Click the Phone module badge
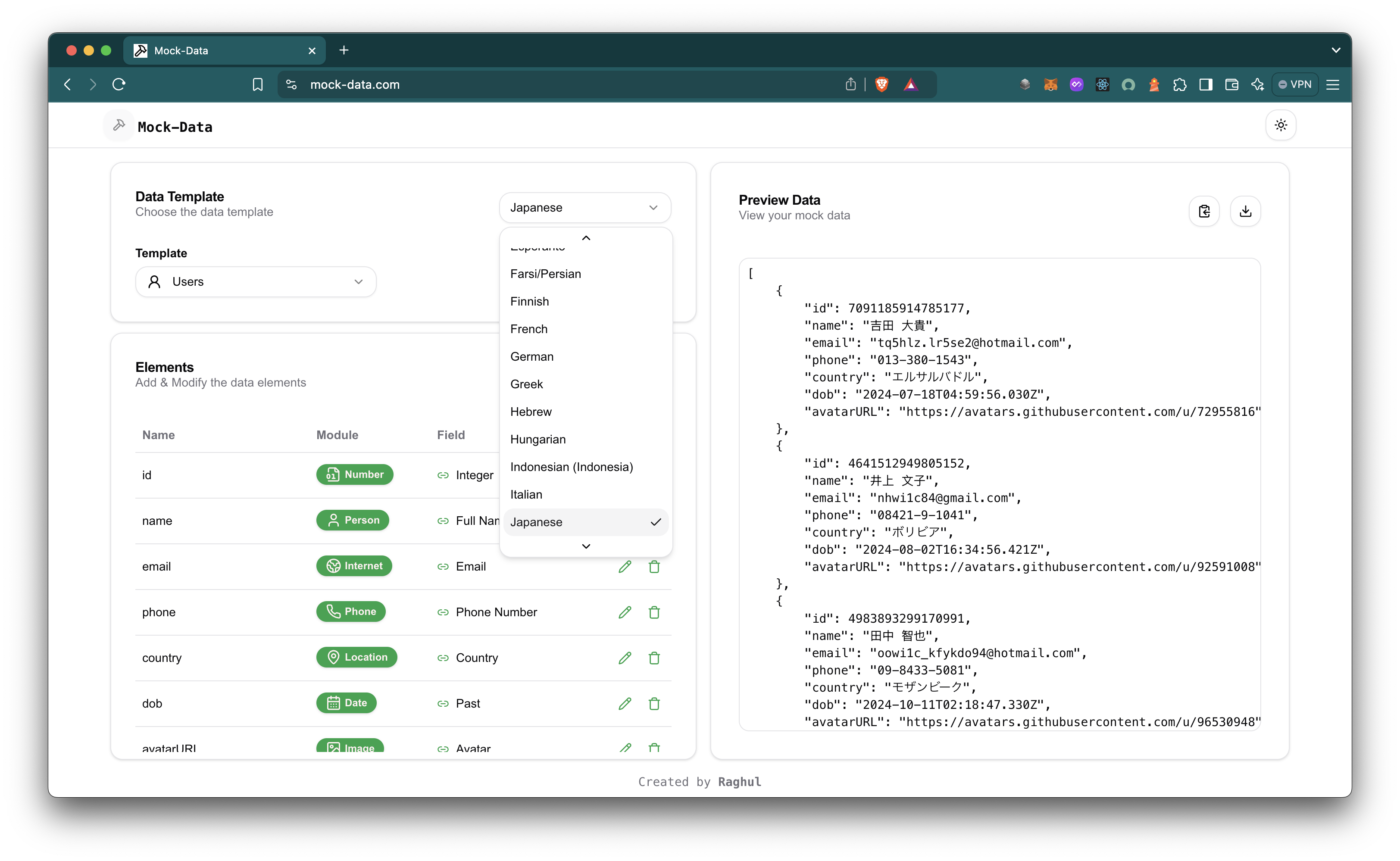Viewport: 1400px width, 861px height. pos(351,611)
